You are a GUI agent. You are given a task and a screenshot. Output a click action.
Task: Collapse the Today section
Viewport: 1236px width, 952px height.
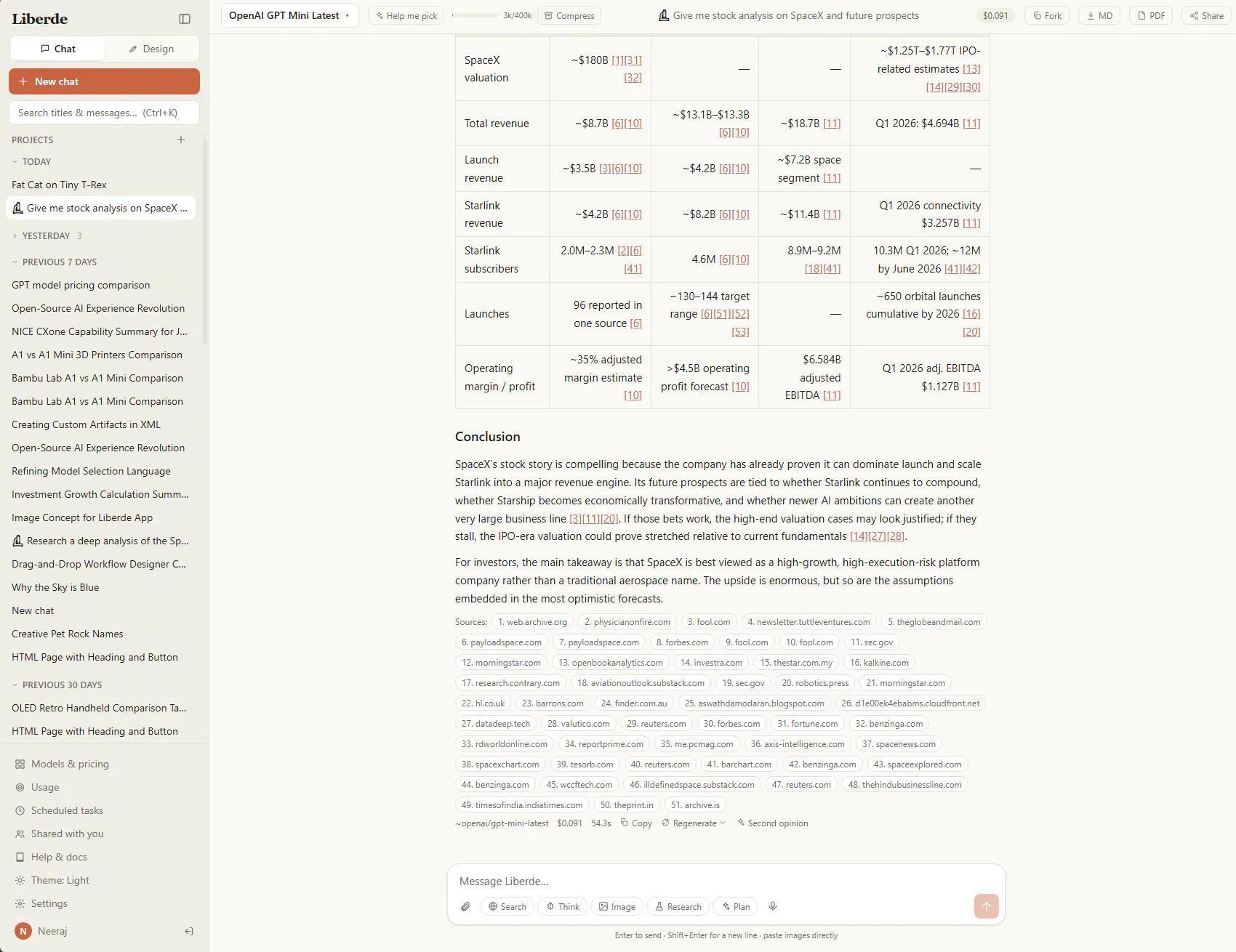click(x=32, y=161)
